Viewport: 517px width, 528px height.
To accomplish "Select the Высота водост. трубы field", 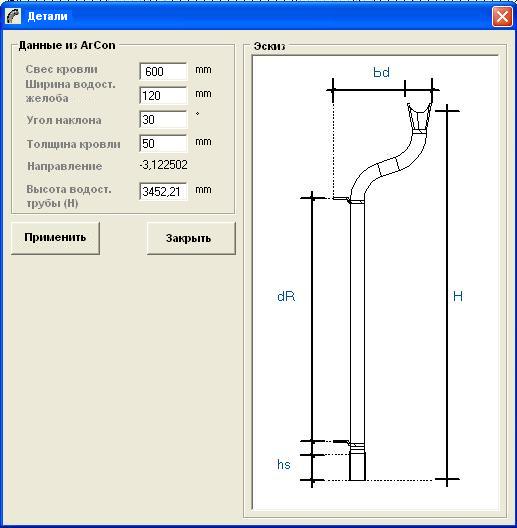I will pos(163,191).
